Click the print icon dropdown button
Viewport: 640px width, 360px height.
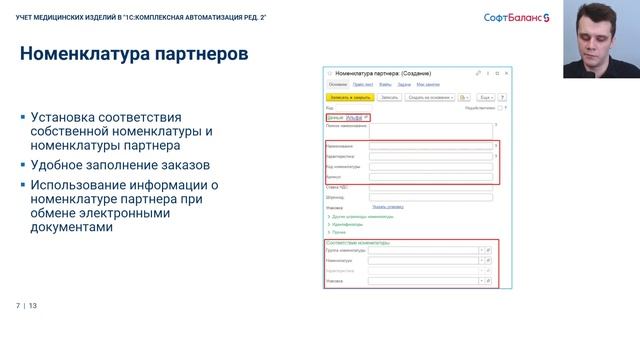464,98
